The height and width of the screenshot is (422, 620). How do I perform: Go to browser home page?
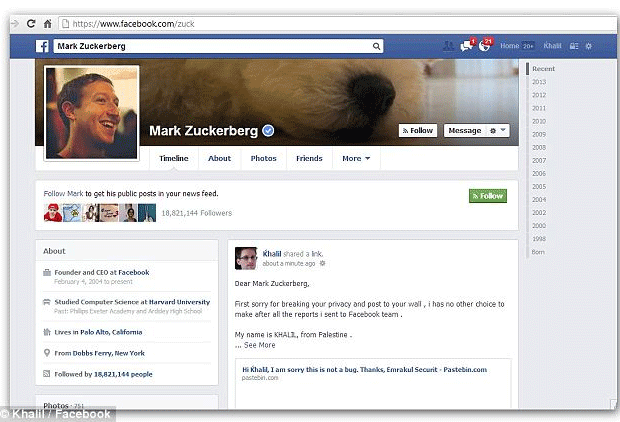tap(47, 24)
